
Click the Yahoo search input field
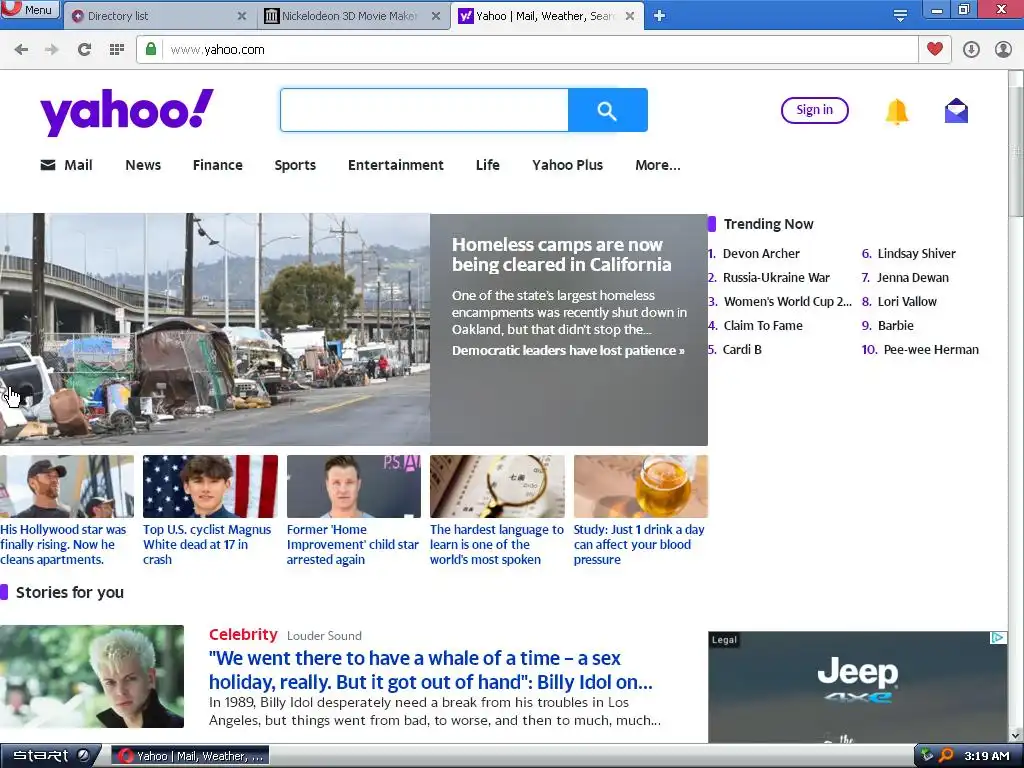tap(424, 110)
